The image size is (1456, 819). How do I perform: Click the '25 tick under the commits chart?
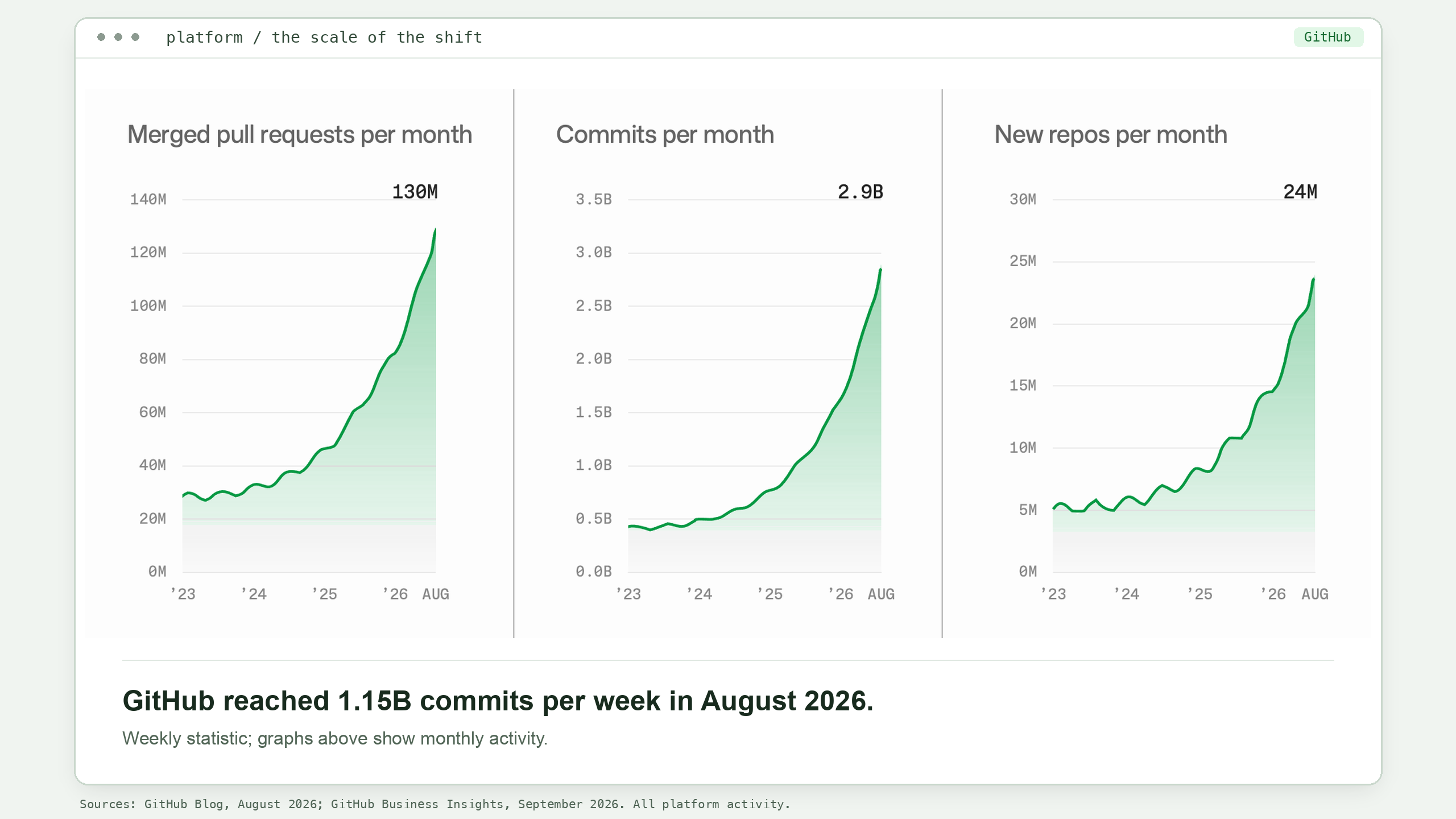click(770, 594)
